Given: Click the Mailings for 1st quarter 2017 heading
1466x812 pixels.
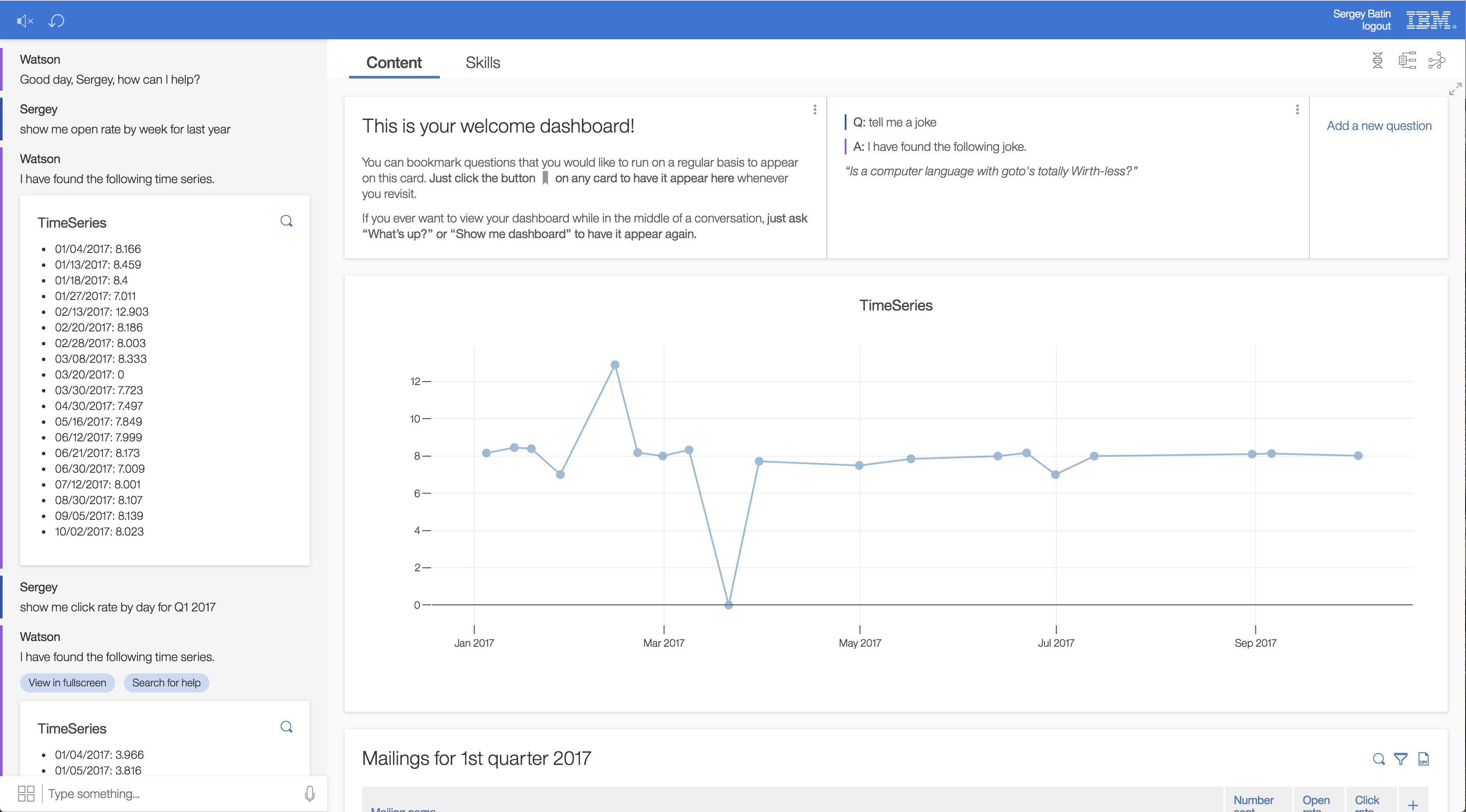Looking at the screenshot, I should pos(476,758).
